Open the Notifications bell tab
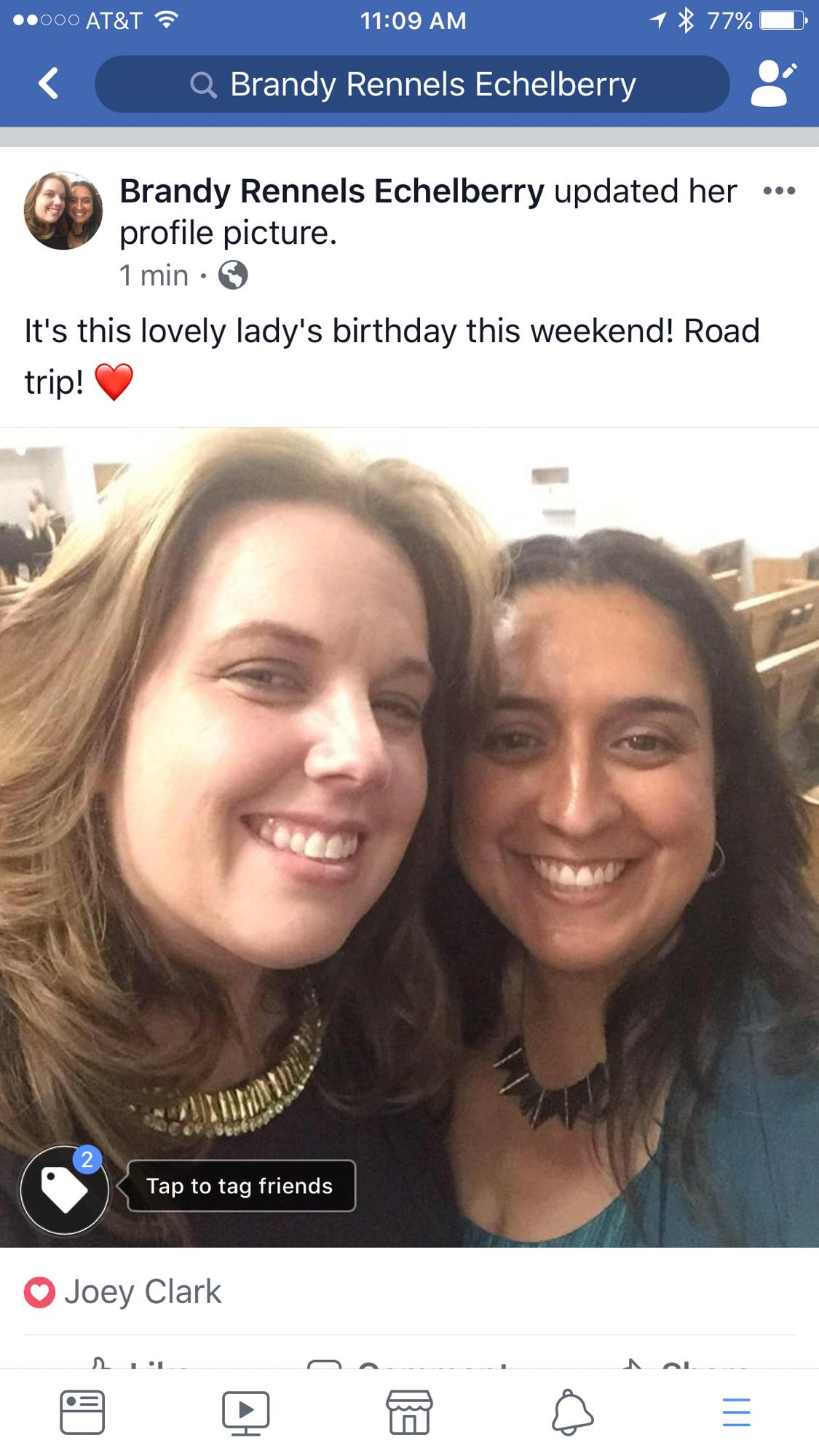Image resolution: width=819 pixels, height=1456 pixels. coord(572,1412)
